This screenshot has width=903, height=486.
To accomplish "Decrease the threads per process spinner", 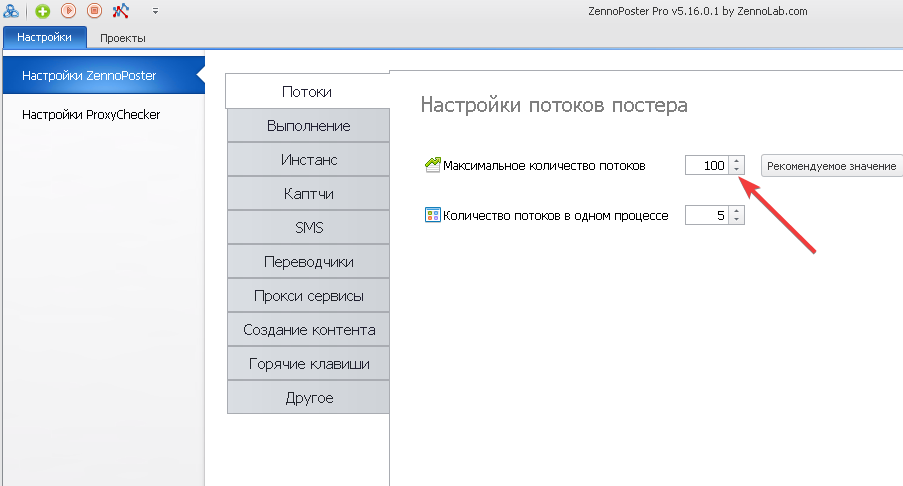I will (737, 220).
